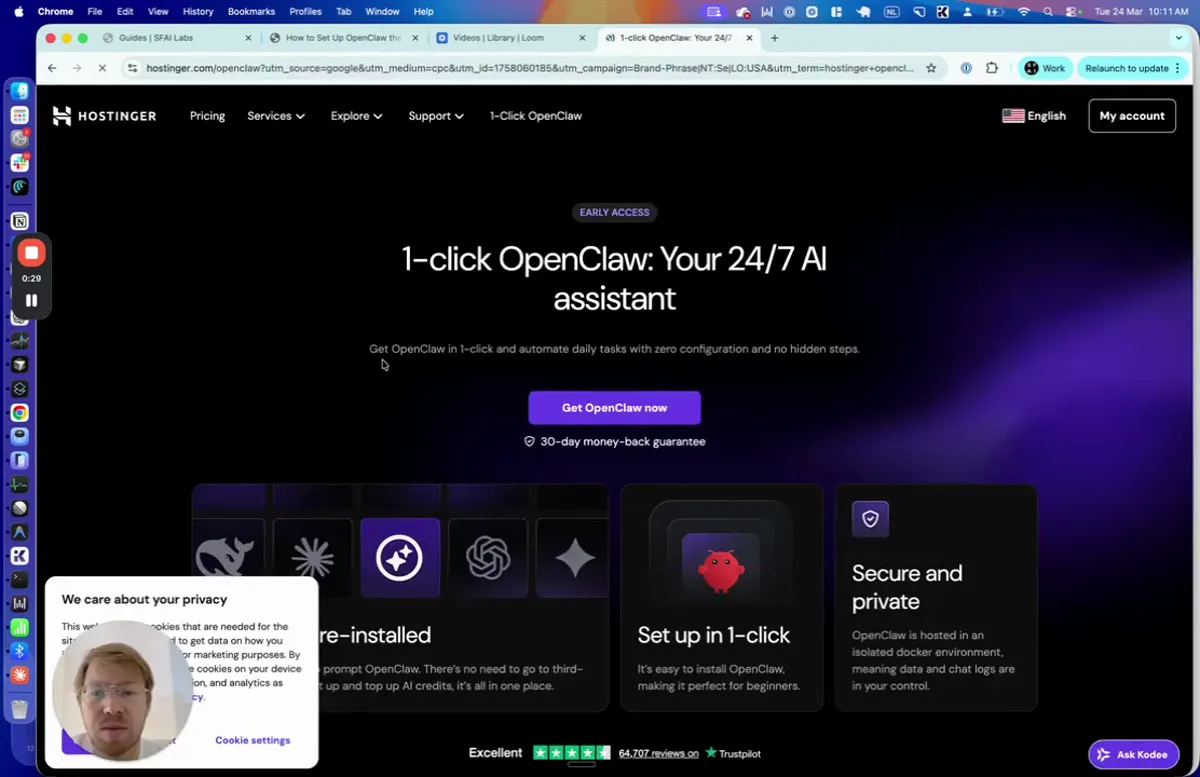
Task: Open Cookie settings
Action: point(252,740)
